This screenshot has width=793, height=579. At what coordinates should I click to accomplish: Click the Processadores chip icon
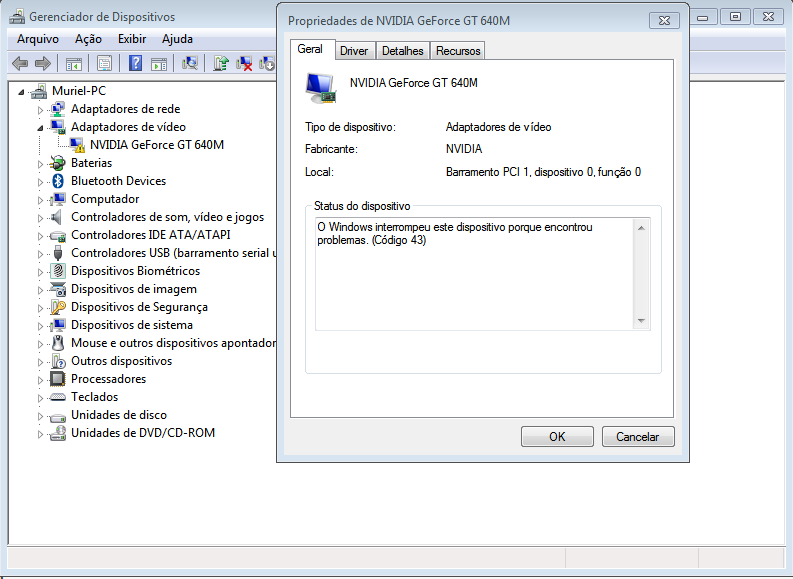(x=58, y=379)
